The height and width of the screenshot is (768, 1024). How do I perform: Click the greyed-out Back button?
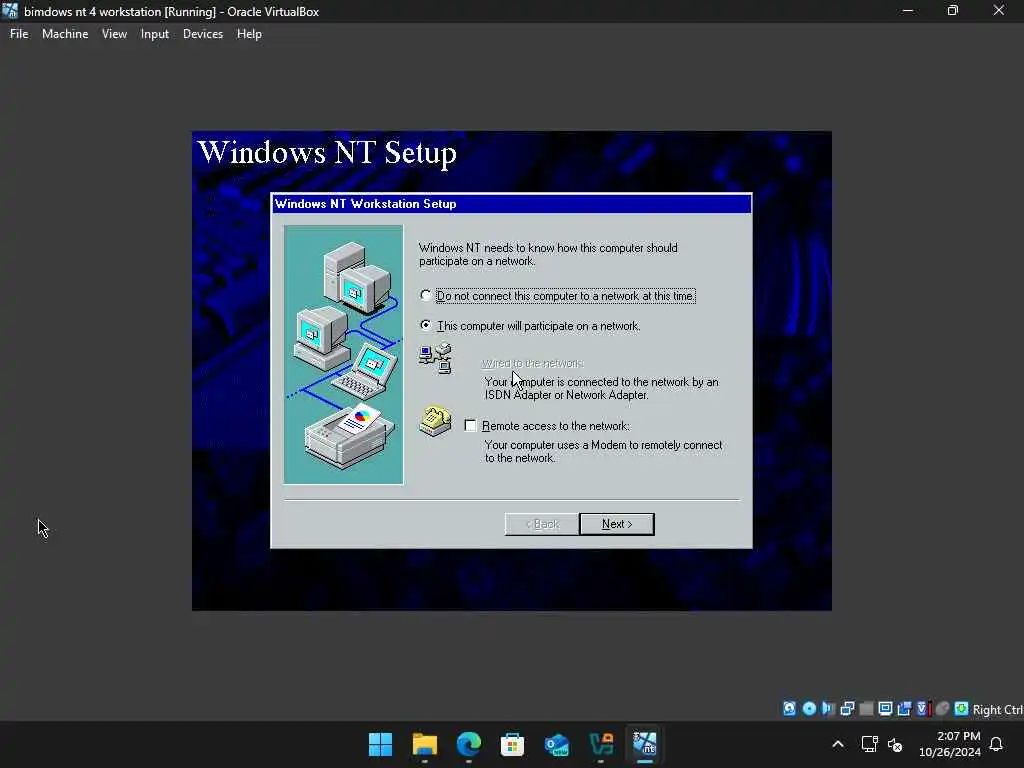click(x=542, y=524)
